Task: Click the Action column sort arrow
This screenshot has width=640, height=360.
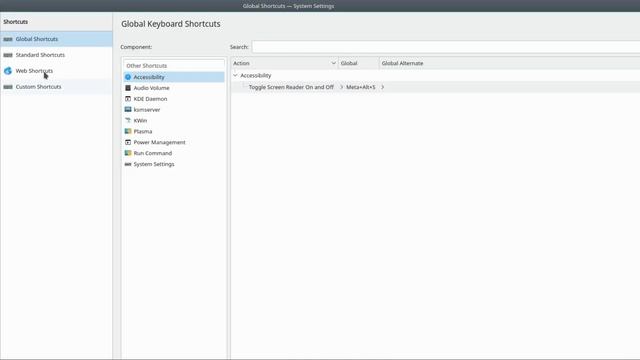Action: tap(333, 63)
